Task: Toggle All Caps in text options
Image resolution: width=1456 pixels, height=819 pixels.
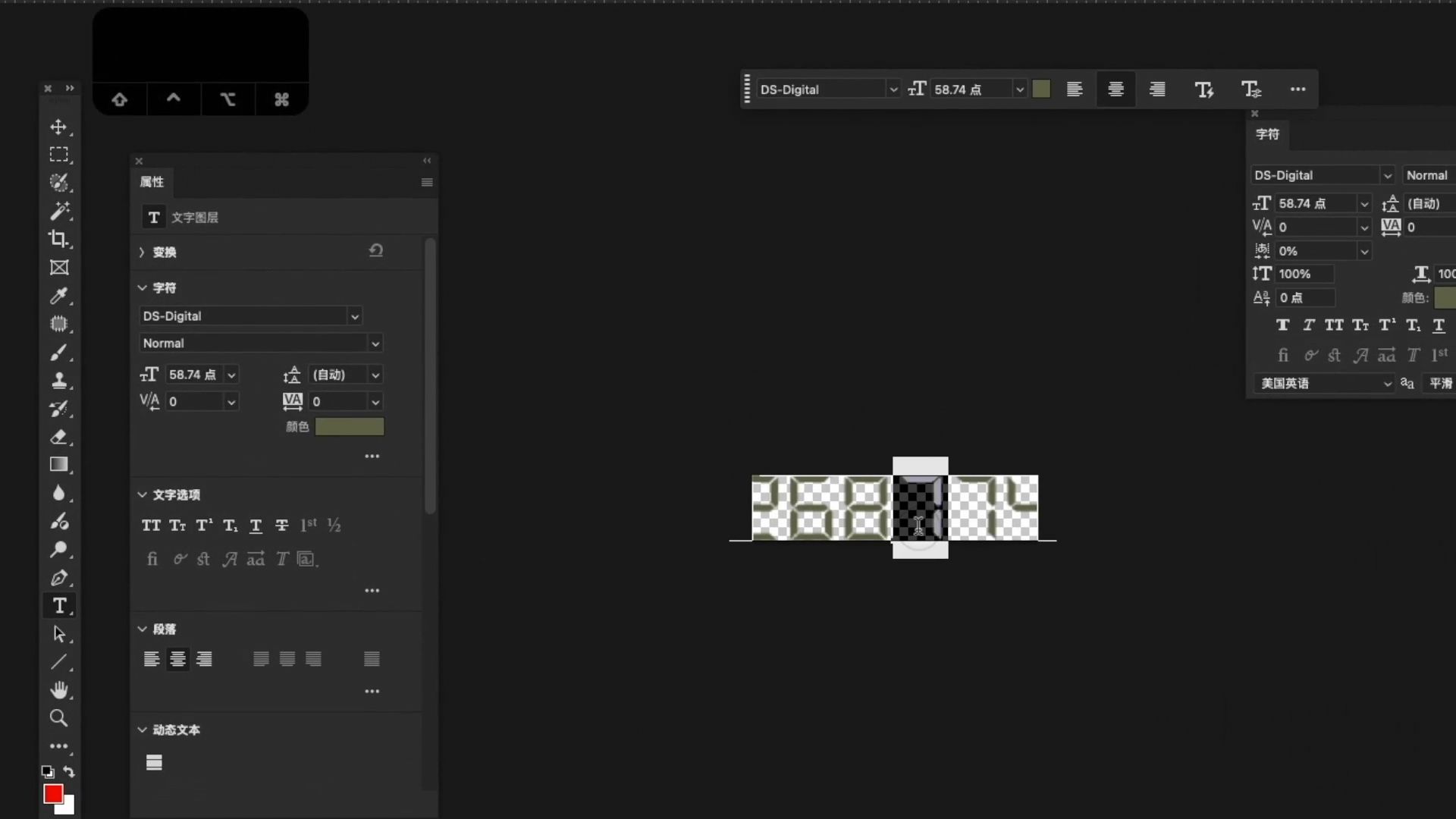Action: [x=151, y=526]
